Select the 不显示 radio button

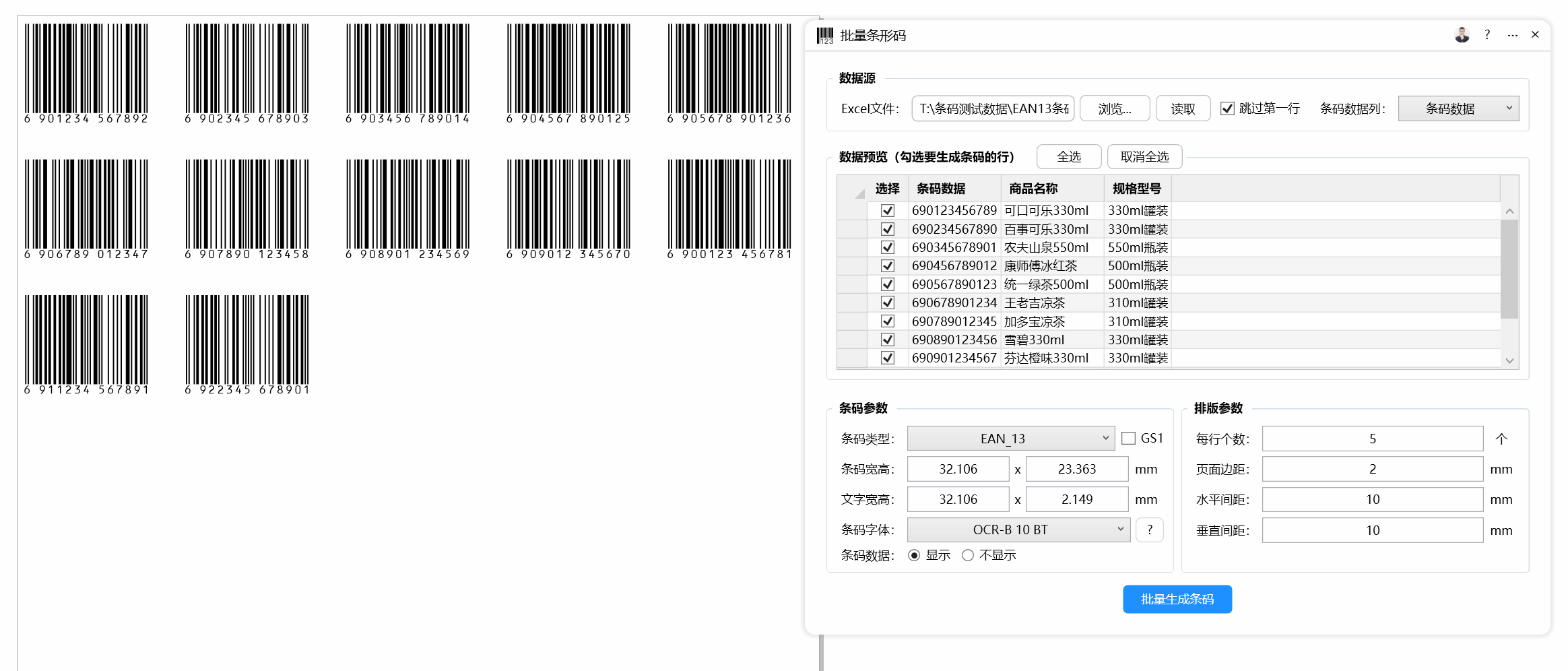(968, 556)
